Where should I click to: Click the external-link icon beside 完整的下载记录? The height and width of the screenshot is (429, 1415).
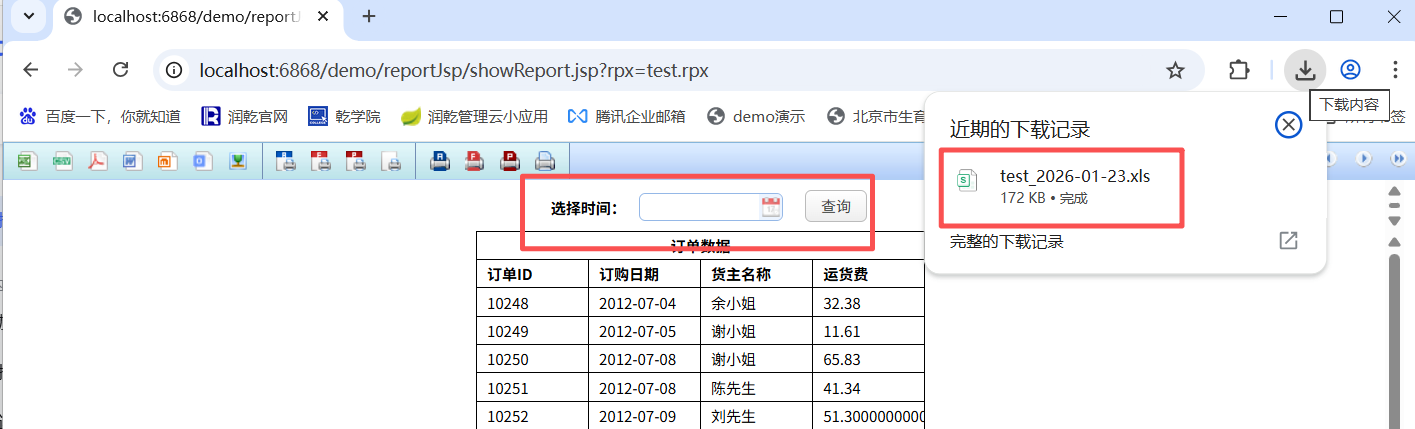coord(1289,241)
